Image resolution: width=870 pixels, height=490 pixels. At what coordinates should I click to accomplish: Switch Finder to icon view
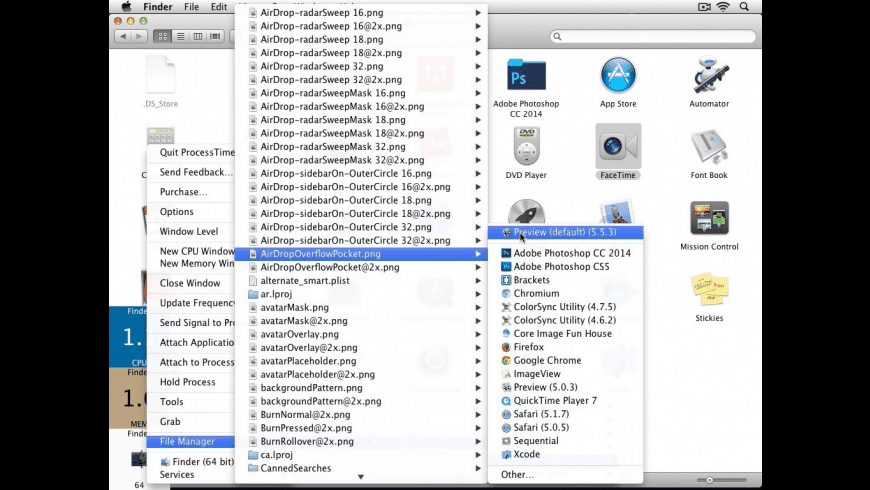[x=163, y=36]
